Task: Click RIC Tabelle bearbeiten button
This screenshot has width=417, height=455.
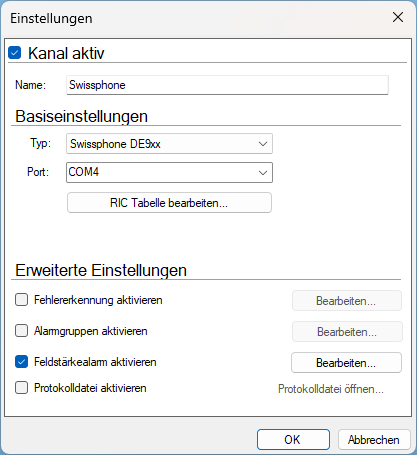Action: pyautogui.click(x=169, y=203)
